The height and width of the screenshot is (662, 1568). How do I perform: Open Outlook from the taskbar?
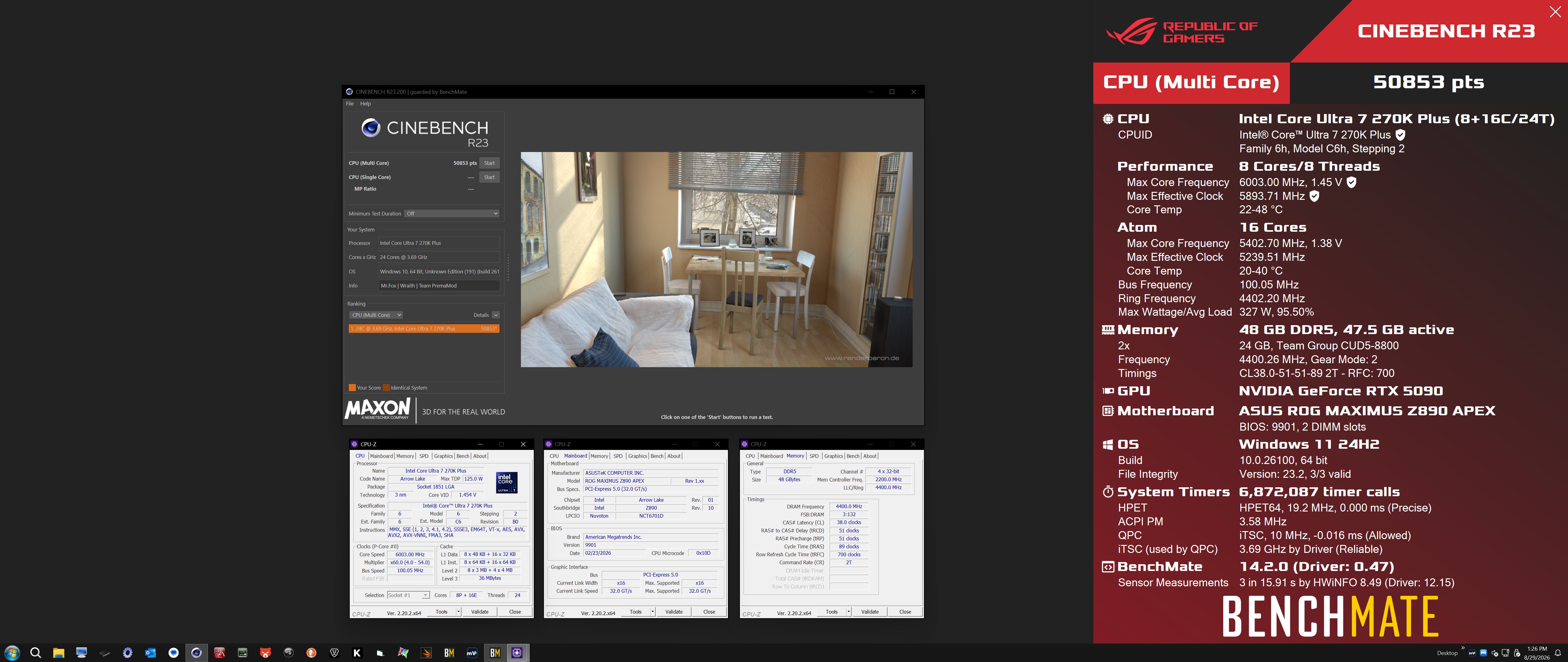(x=150, y=653)
